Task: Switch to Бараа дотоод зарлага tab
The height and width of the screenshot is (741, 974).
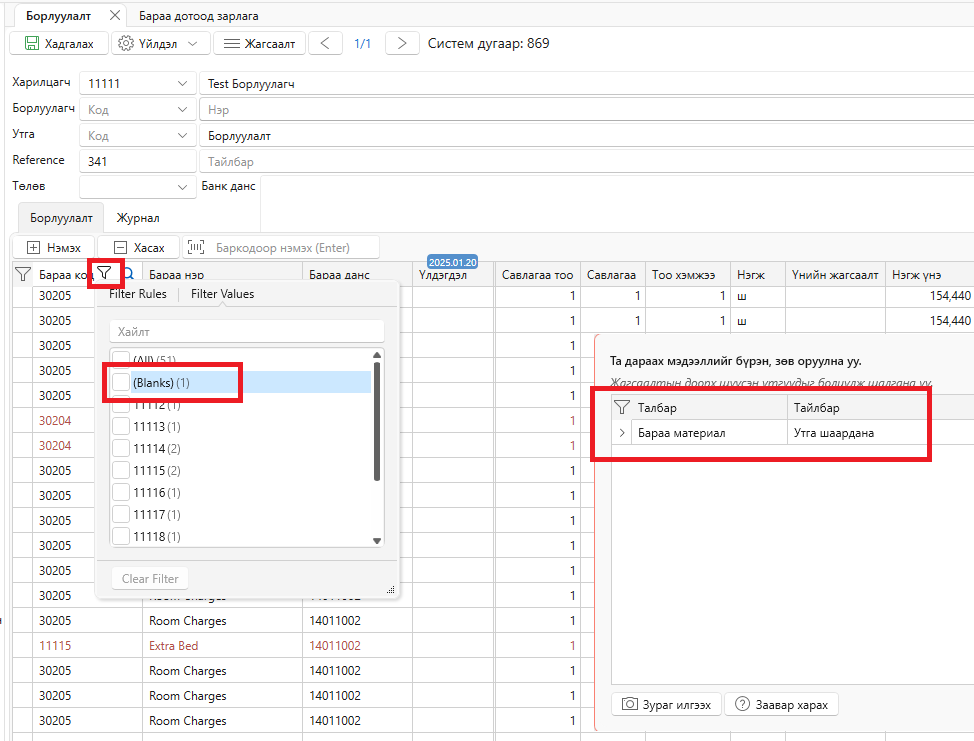Action: point(198,16)
